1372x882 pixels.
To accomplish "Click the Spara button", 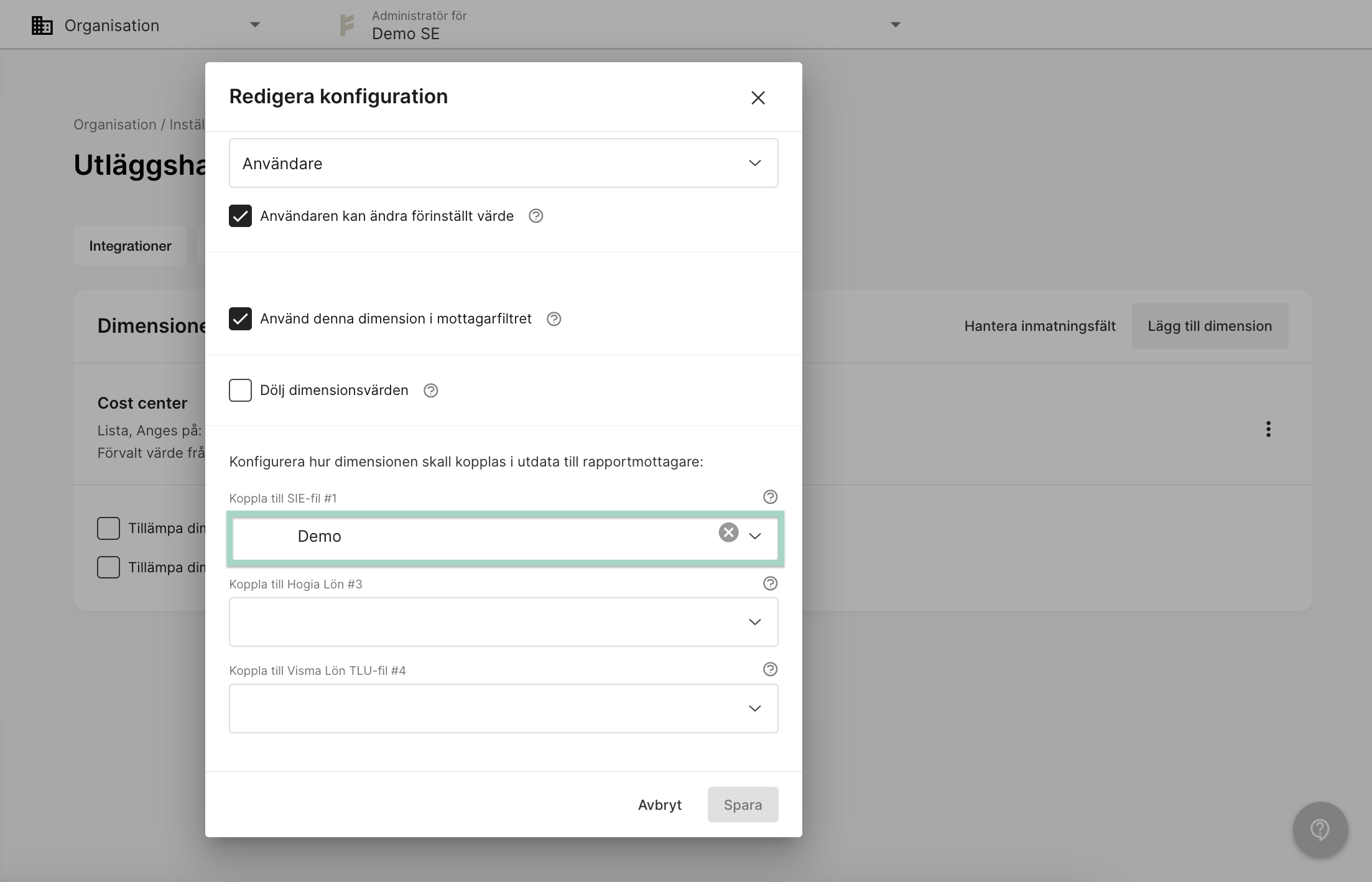I will (743, 805).
